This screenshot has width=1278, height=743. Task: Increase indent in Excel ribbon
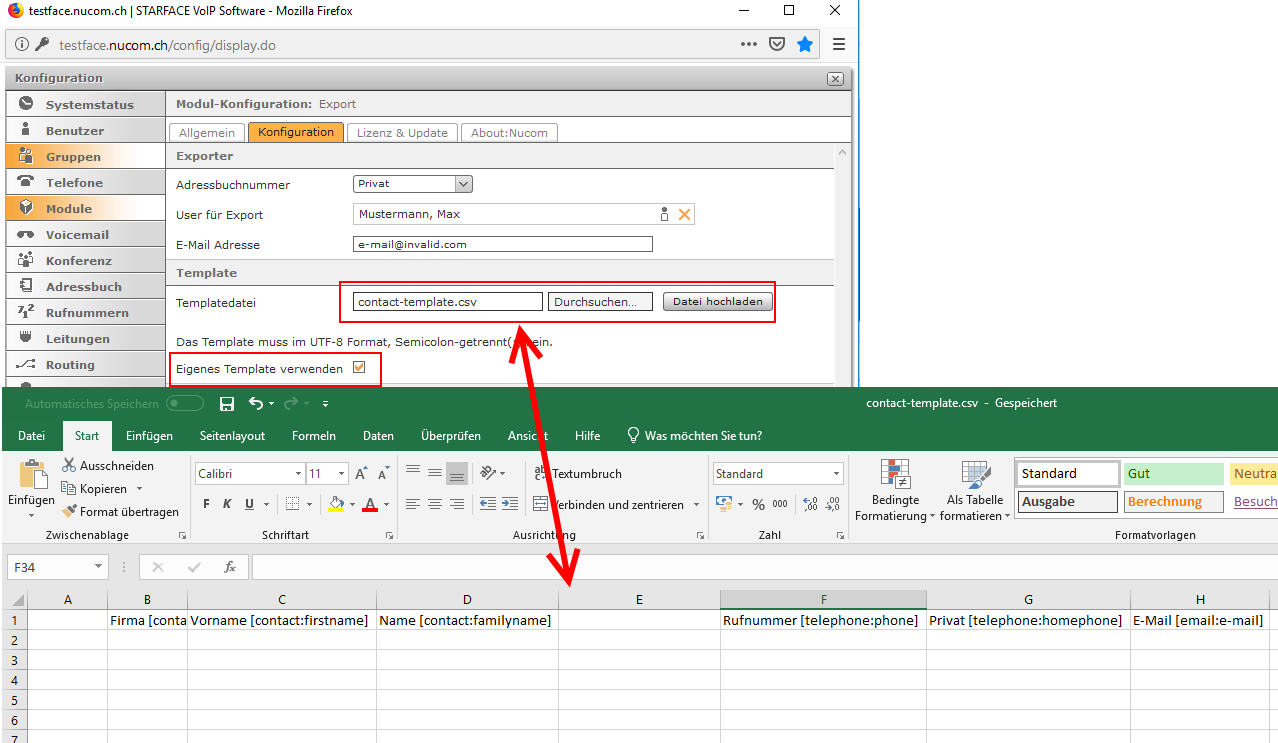pyautogui.click(x=510, y=504)
